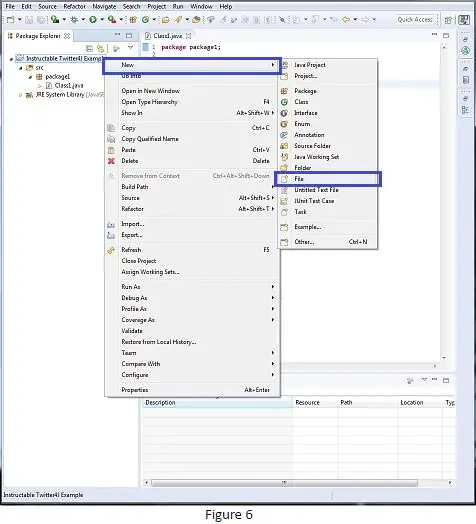Click Collapse All in Package Explorer
Image resolution: width=476 pixels, height=524 pixels.
89,48
